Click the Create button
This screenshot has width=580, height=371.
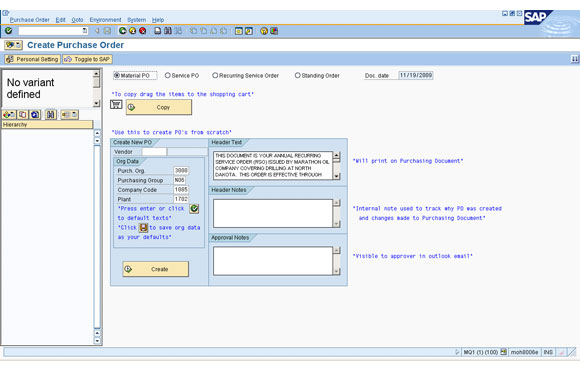(x=156, y=269)
